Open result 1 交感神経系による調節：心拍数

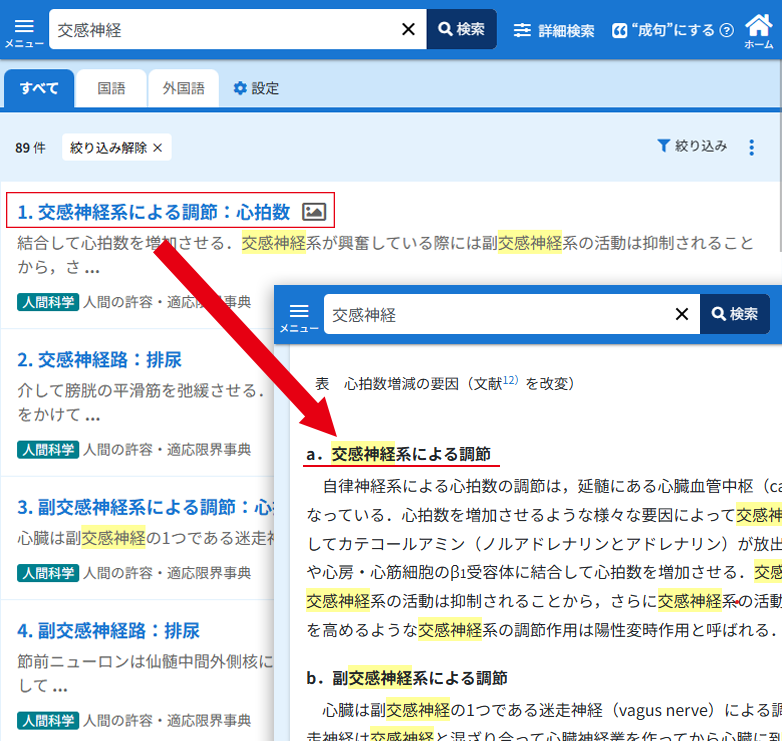click(x=154, y=211)
